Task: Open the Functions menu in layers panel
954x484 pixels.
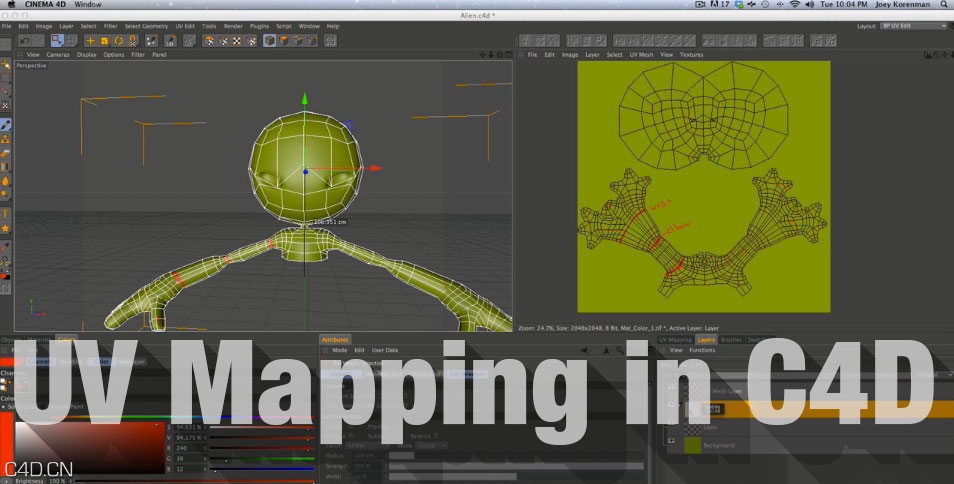Action: [702, 350]
